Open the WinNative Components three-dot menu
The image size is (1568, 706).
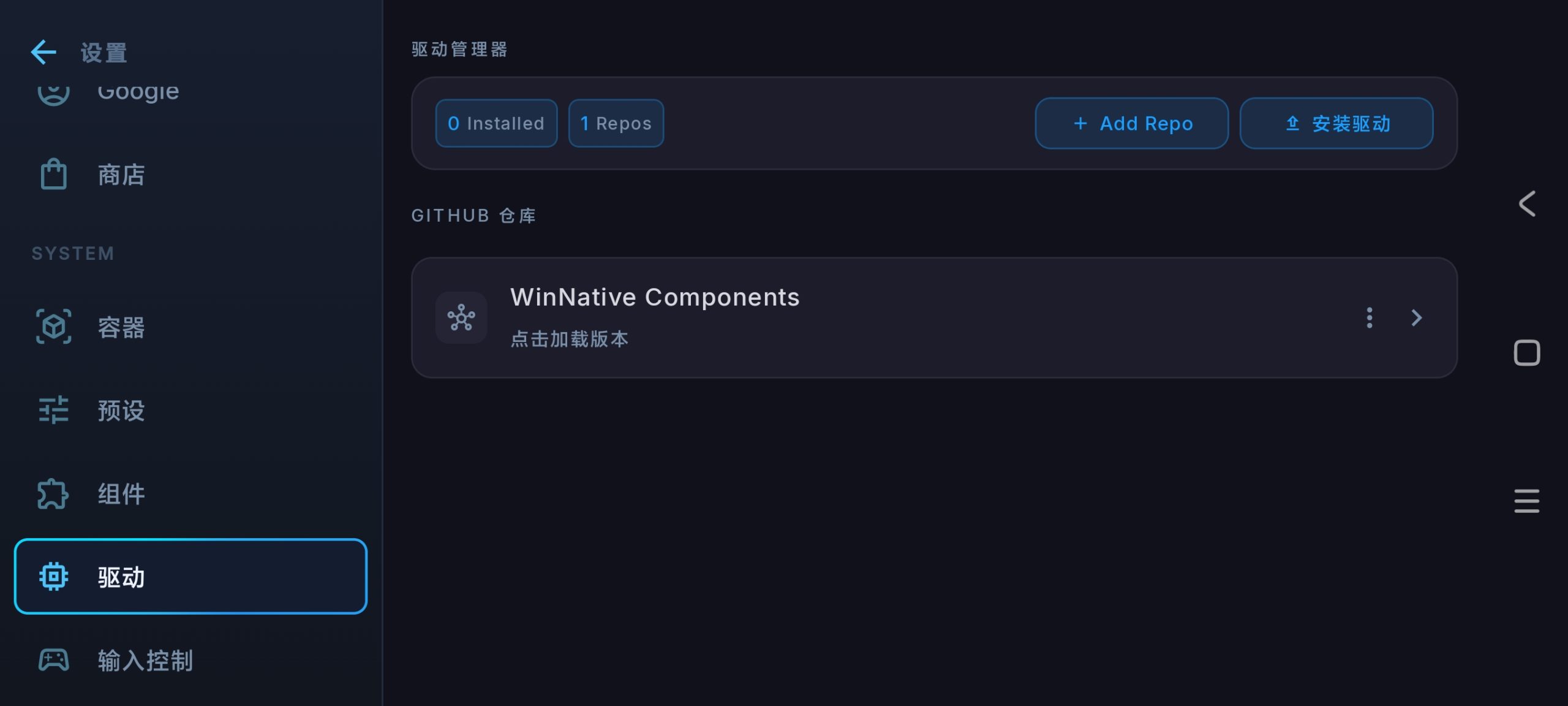(1370, 317)
